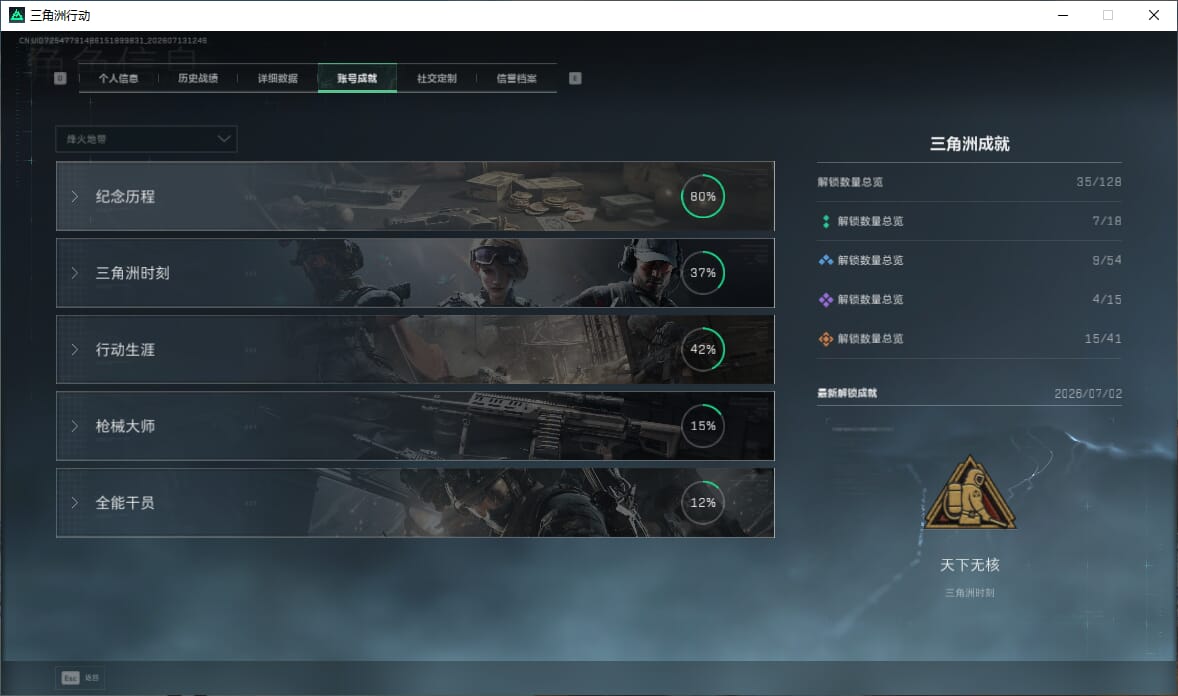Open the 纪念历程 achievement card title

125,197
